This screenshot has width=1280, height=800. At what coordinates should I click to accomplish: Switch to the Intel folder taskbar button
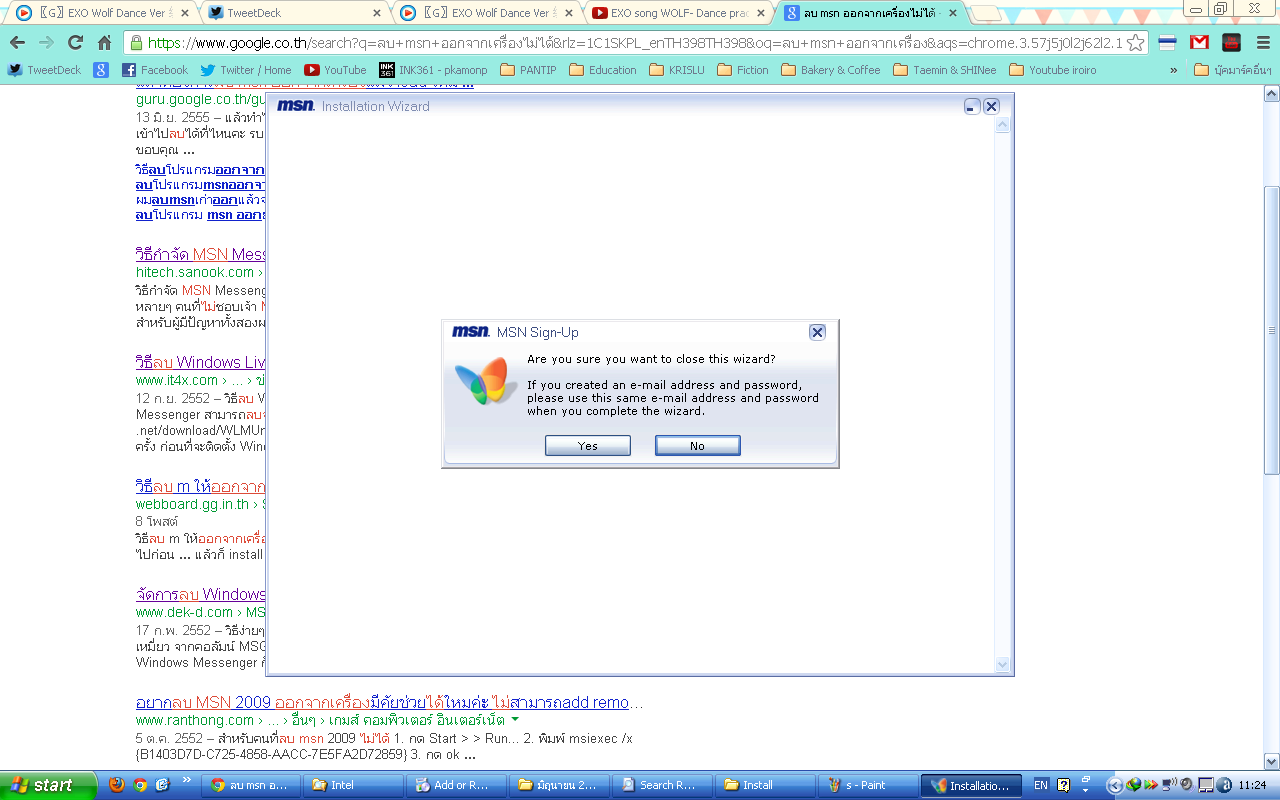pos(353,785)
